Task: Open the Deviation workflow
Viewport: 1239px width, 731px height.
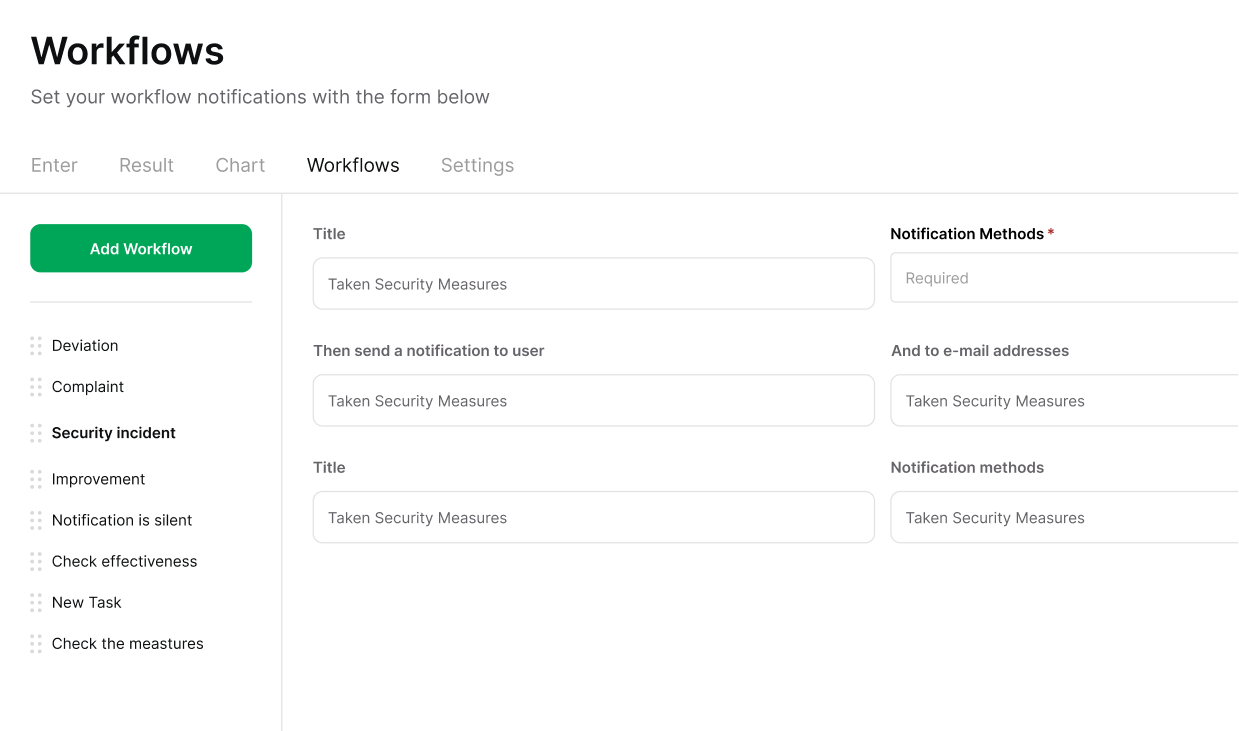Action: coord(85,345)
